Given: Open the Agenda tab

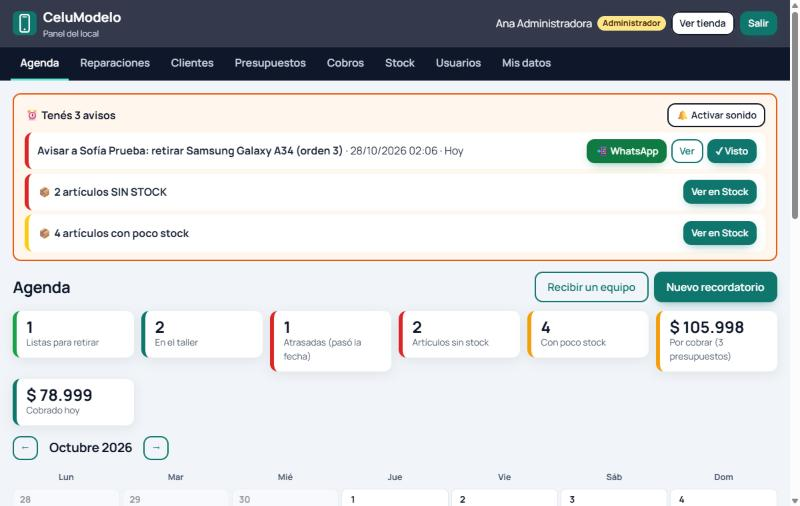Looking at the screenshot, I should click(x=39, y=63).
